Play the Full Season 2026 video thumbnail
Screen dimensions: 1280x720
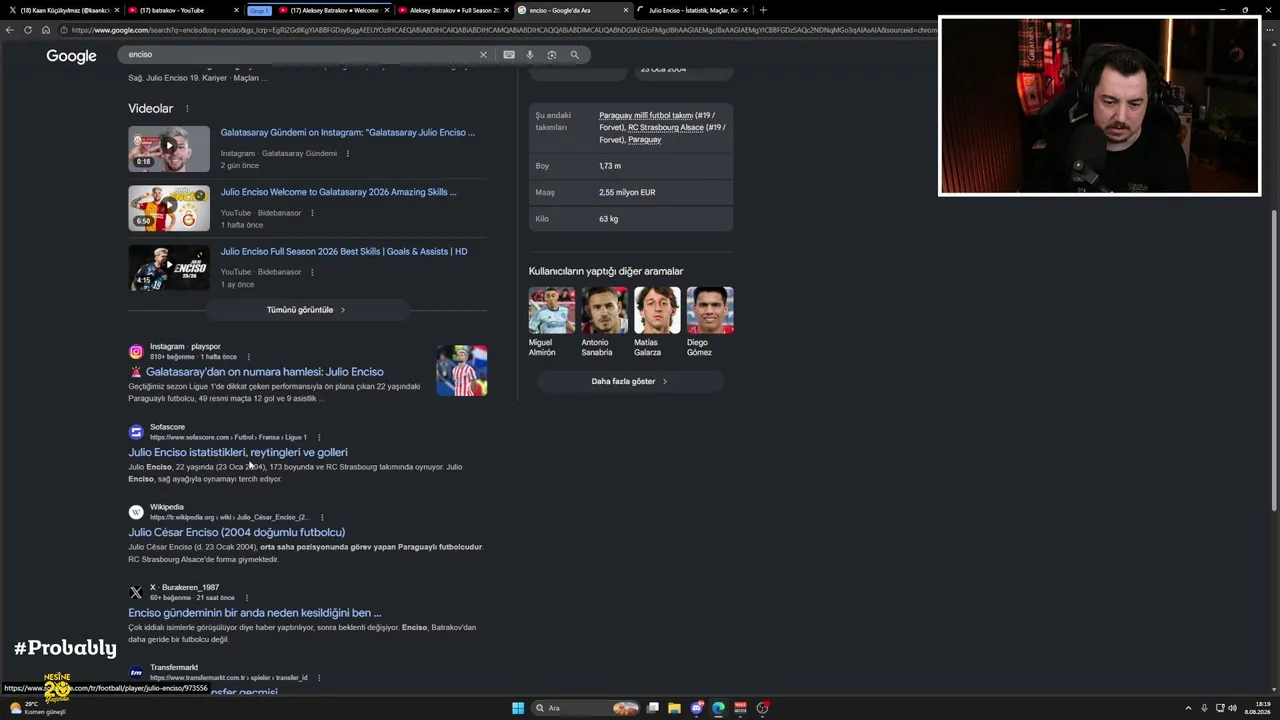point(169,268)
